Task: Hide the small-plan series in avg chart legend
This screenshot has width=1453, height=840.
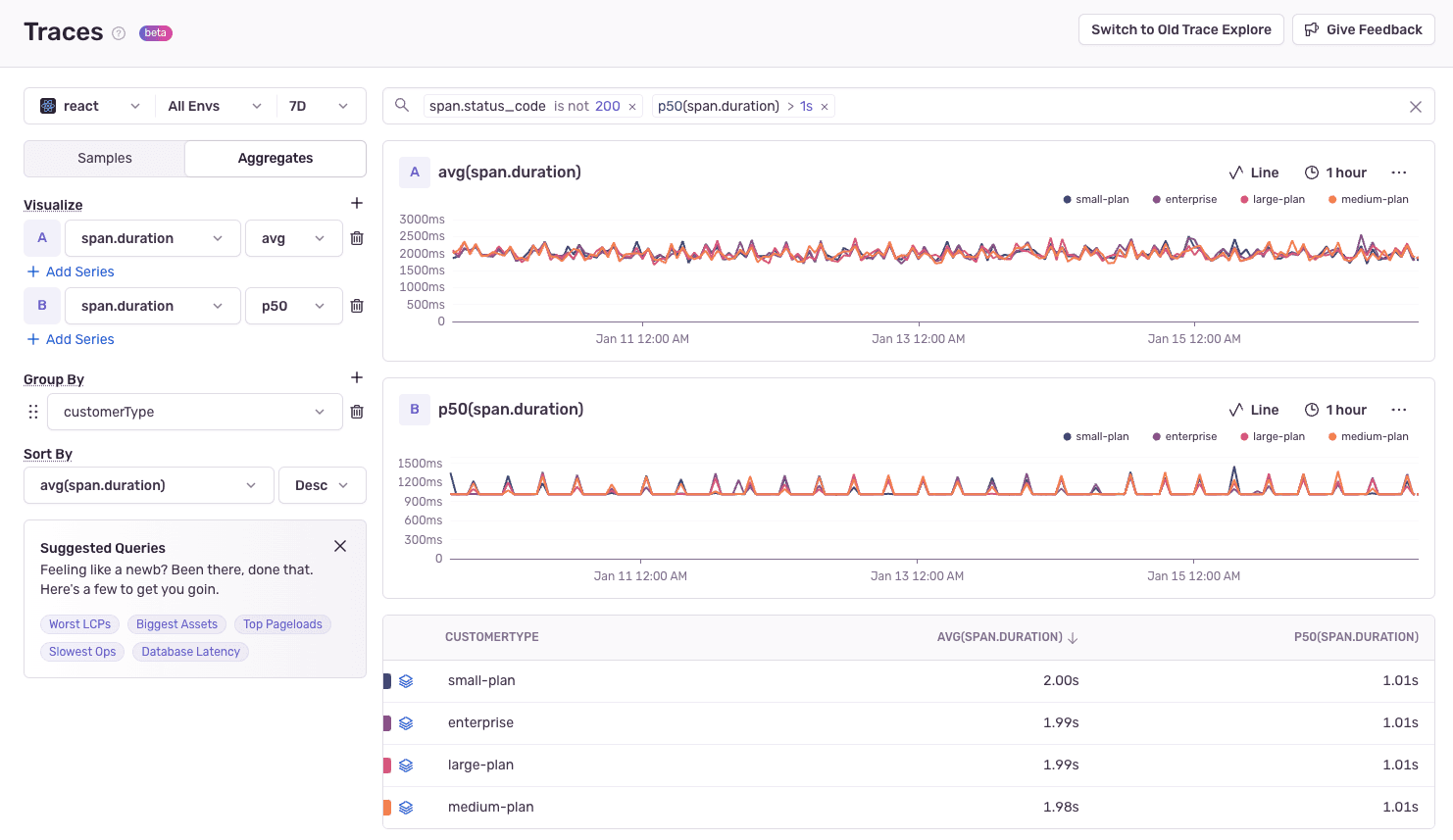Action: pyautogui.click(x=1095, y=199)
